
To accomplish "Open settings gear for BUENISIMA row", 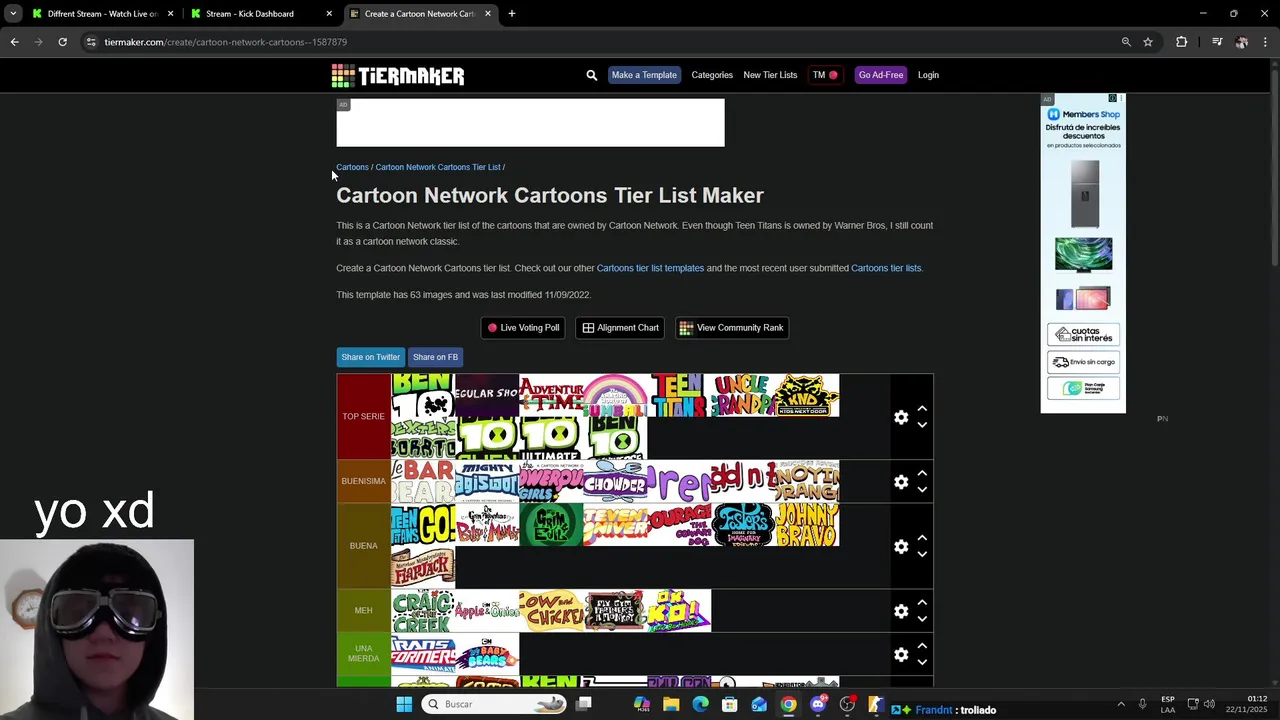I will (x=901, y=482).
